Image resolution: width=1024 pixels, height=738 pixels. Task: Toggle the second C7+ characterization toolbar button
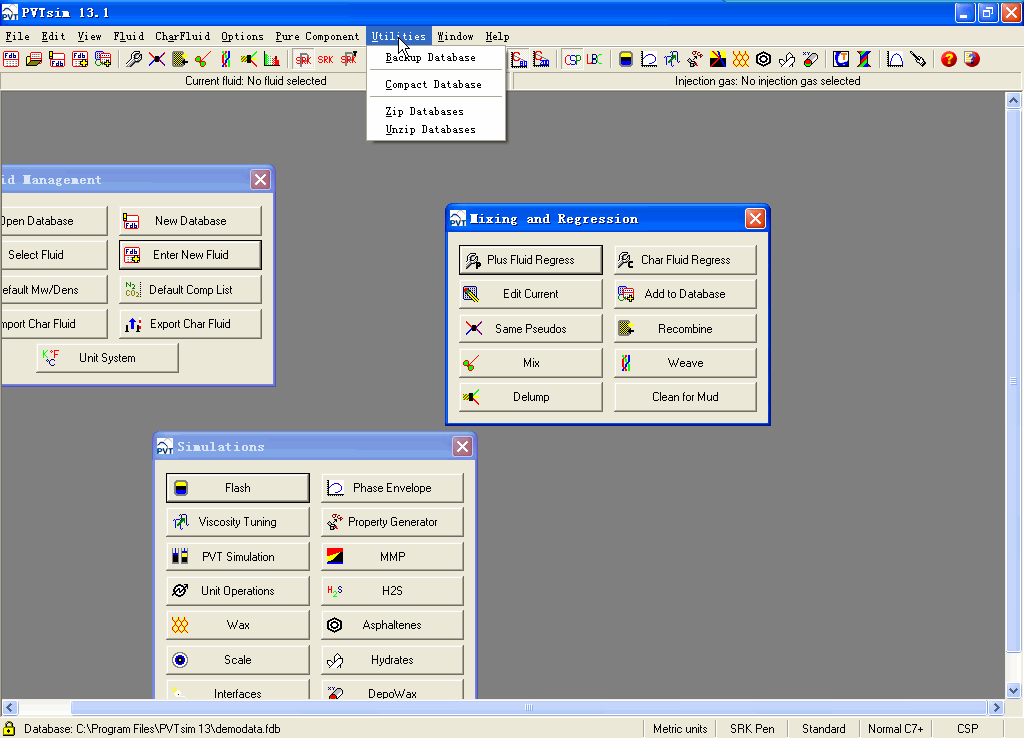click(541, 59)
